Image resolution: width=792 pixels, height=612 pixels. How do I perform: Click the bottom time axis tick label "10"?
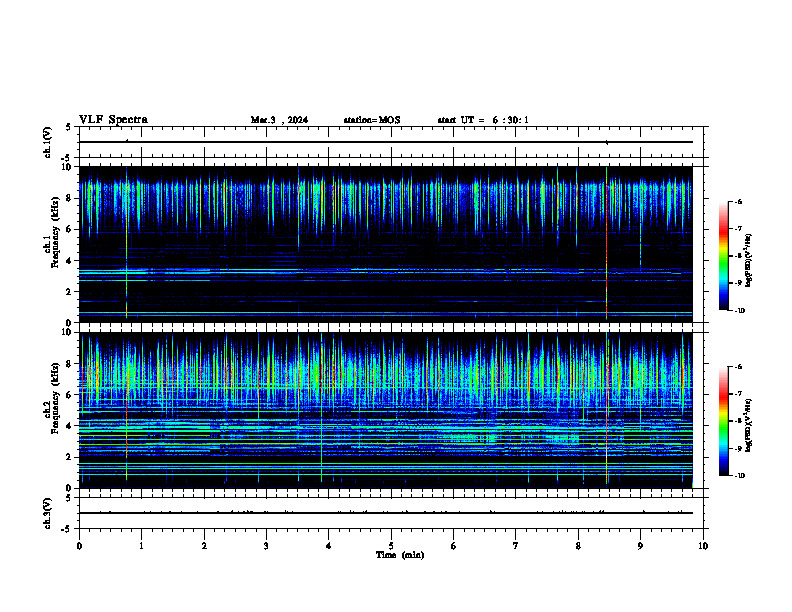tap(703, 546)
